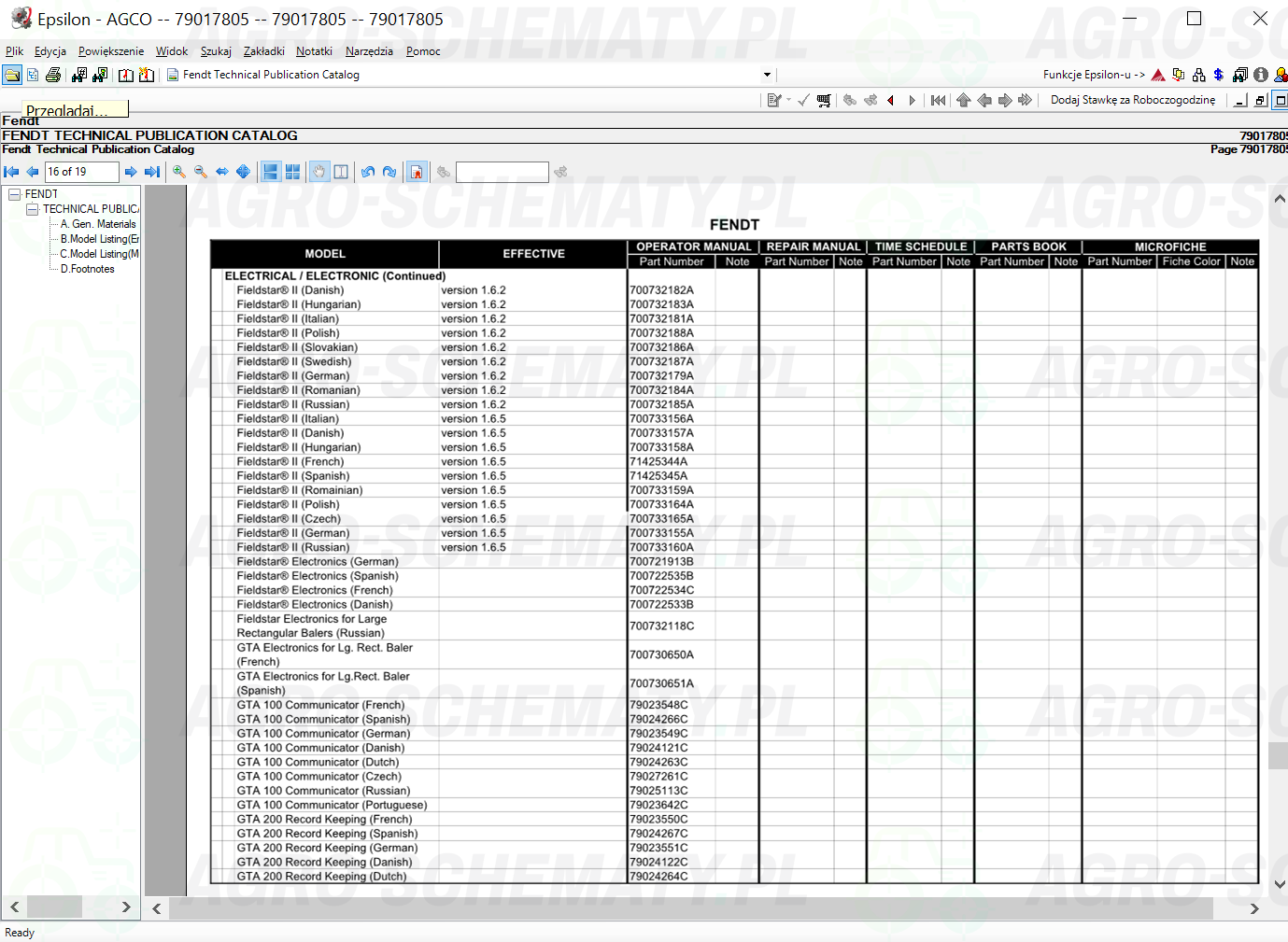Click the document horizontal scrollbar thumb
The height and width of the screenshot is (942, 1288).
click(x=690, y=908)
